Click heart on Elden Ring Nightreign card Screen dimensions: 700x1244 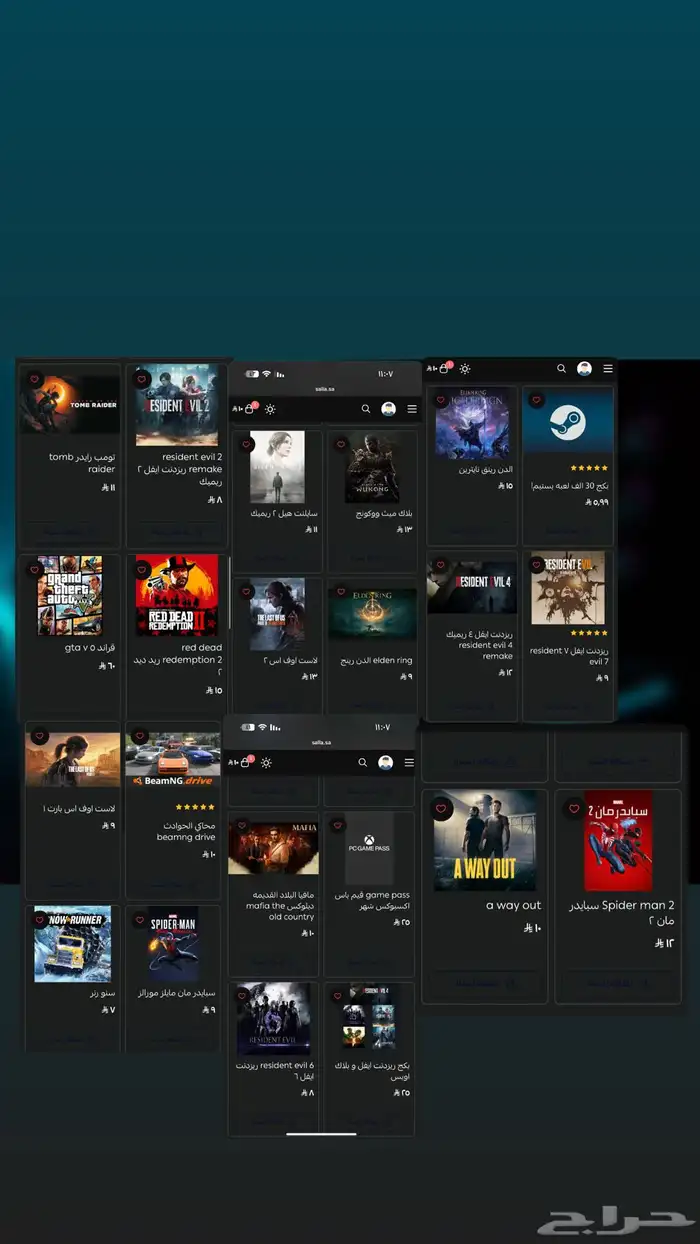click(441, 400)
